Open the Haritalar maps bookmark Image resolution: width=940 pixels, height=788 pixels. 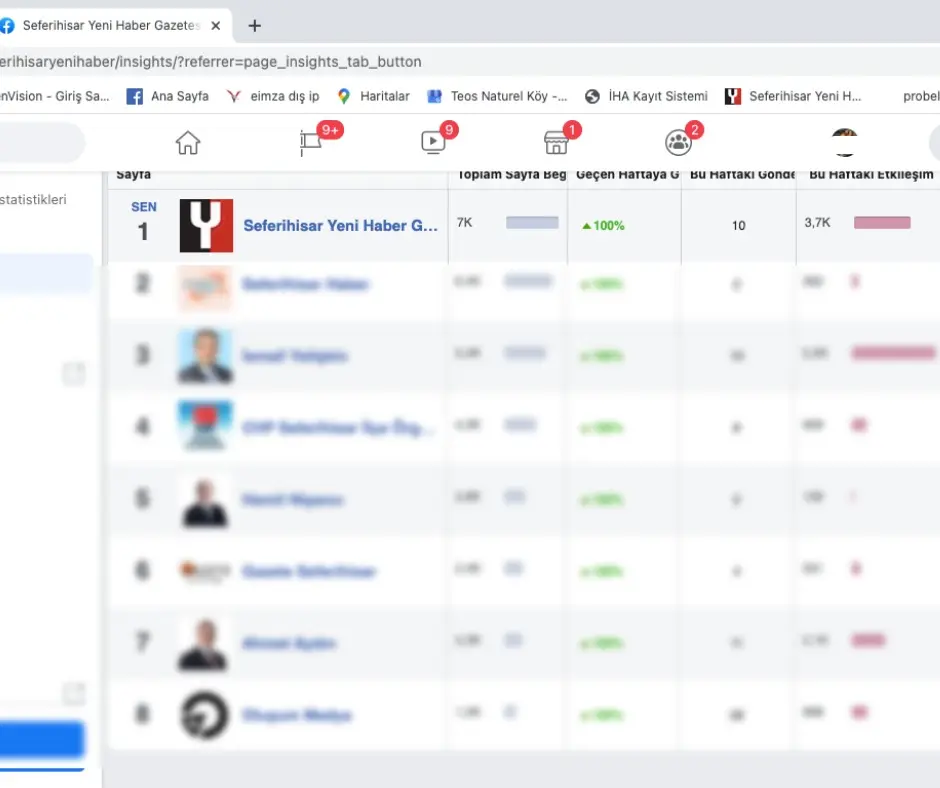[x=373, y=96]
